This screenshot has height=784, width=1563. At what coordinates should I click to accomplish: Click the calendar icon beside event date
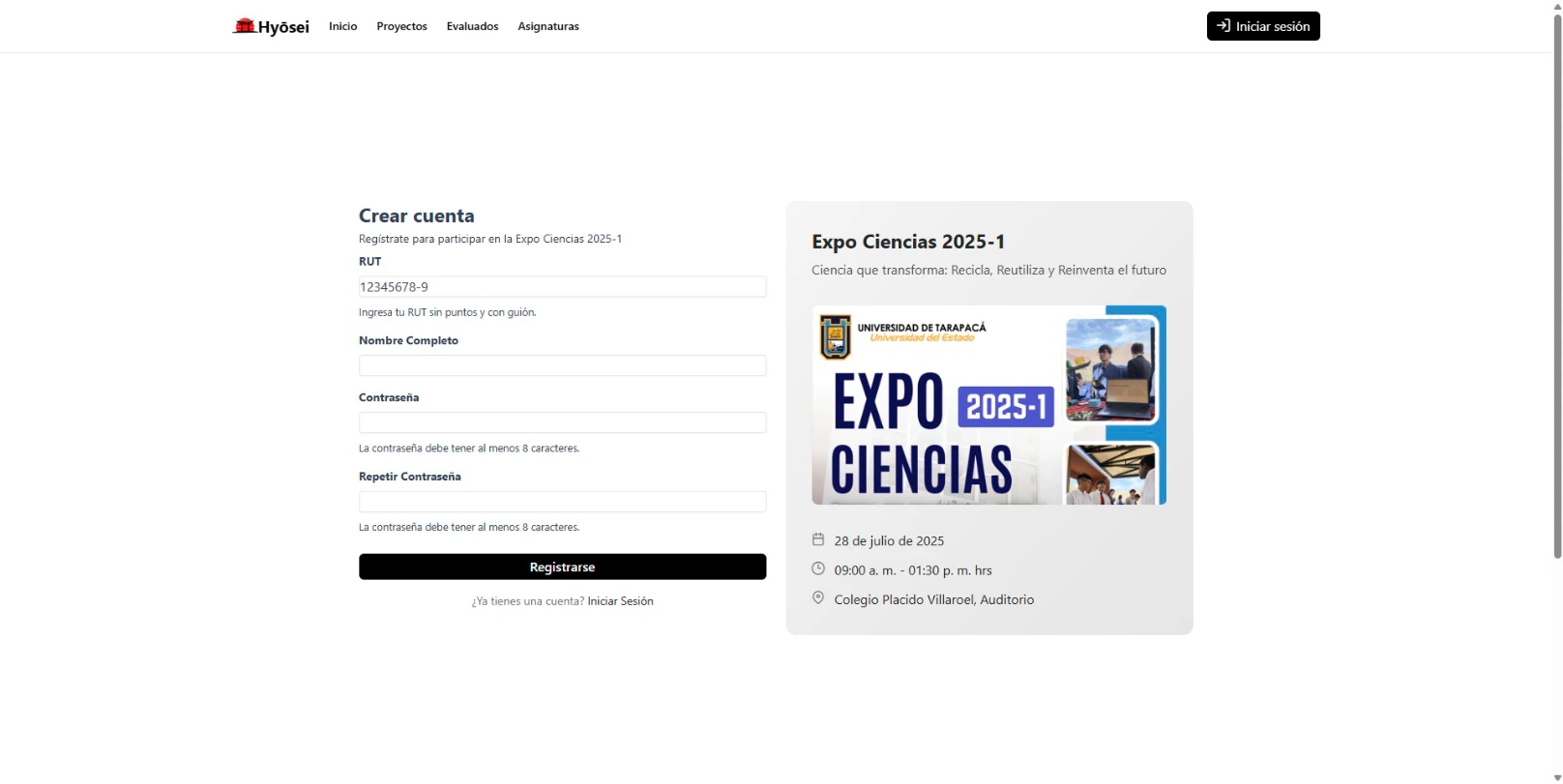click(818, 539)
